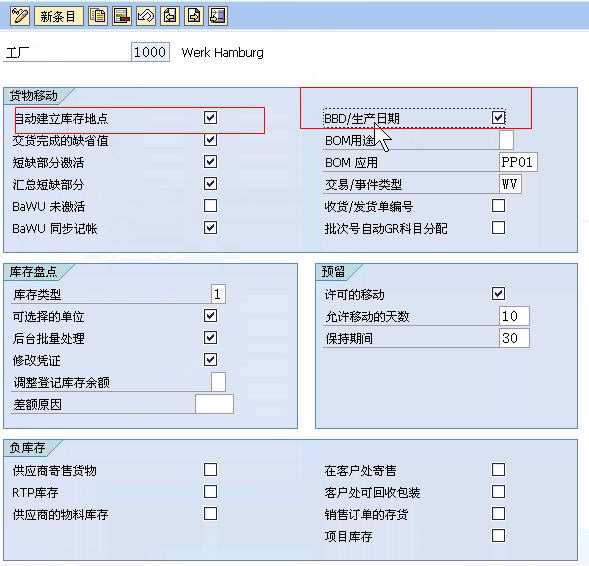Enable 项目库存 checkbox
Viewport: 589px width, 566px height.
coord(498,536)
